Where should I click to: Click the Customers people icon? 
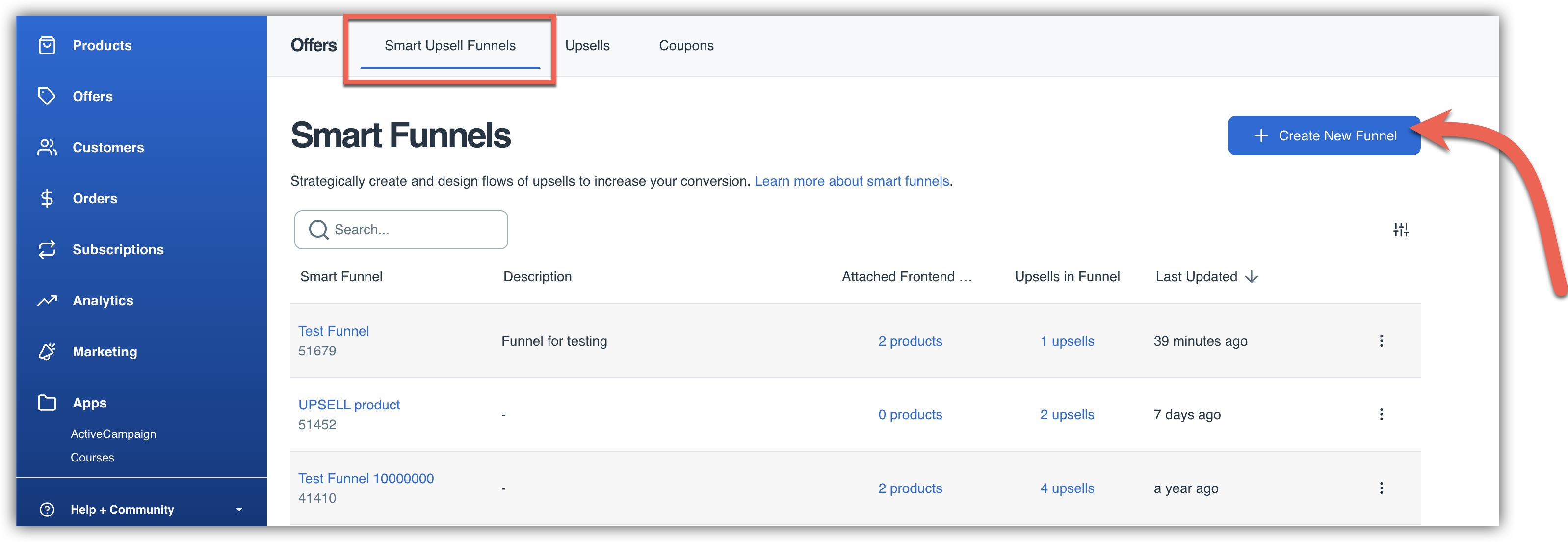click(x=47, y=147)
